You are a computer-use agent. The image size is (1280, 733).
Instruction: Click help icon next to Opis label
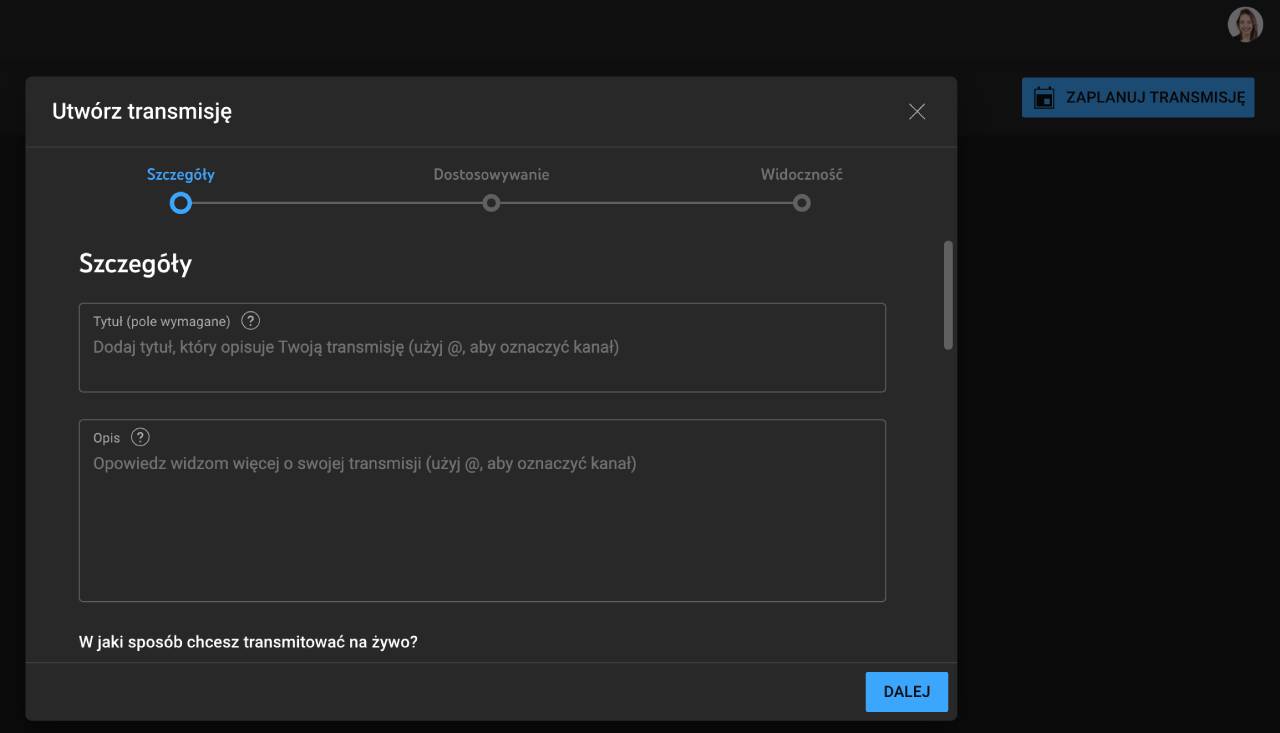coord(140,437)
